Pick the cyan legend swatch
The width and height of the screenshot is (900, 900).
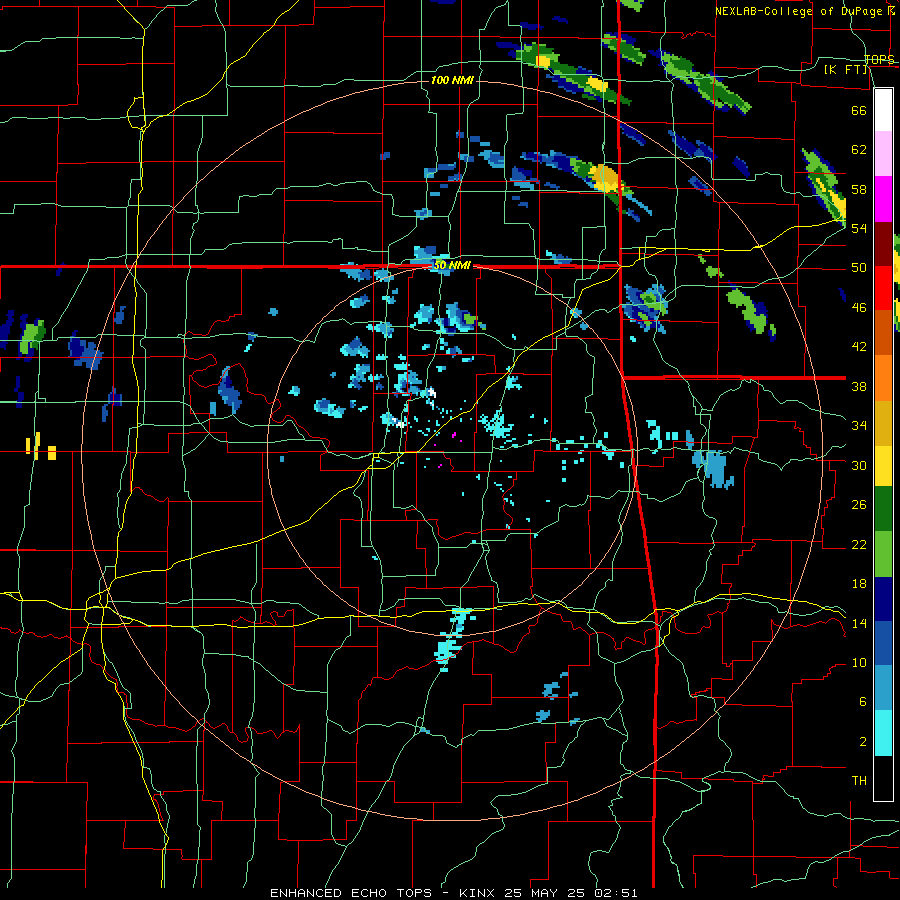pos(883,733)
